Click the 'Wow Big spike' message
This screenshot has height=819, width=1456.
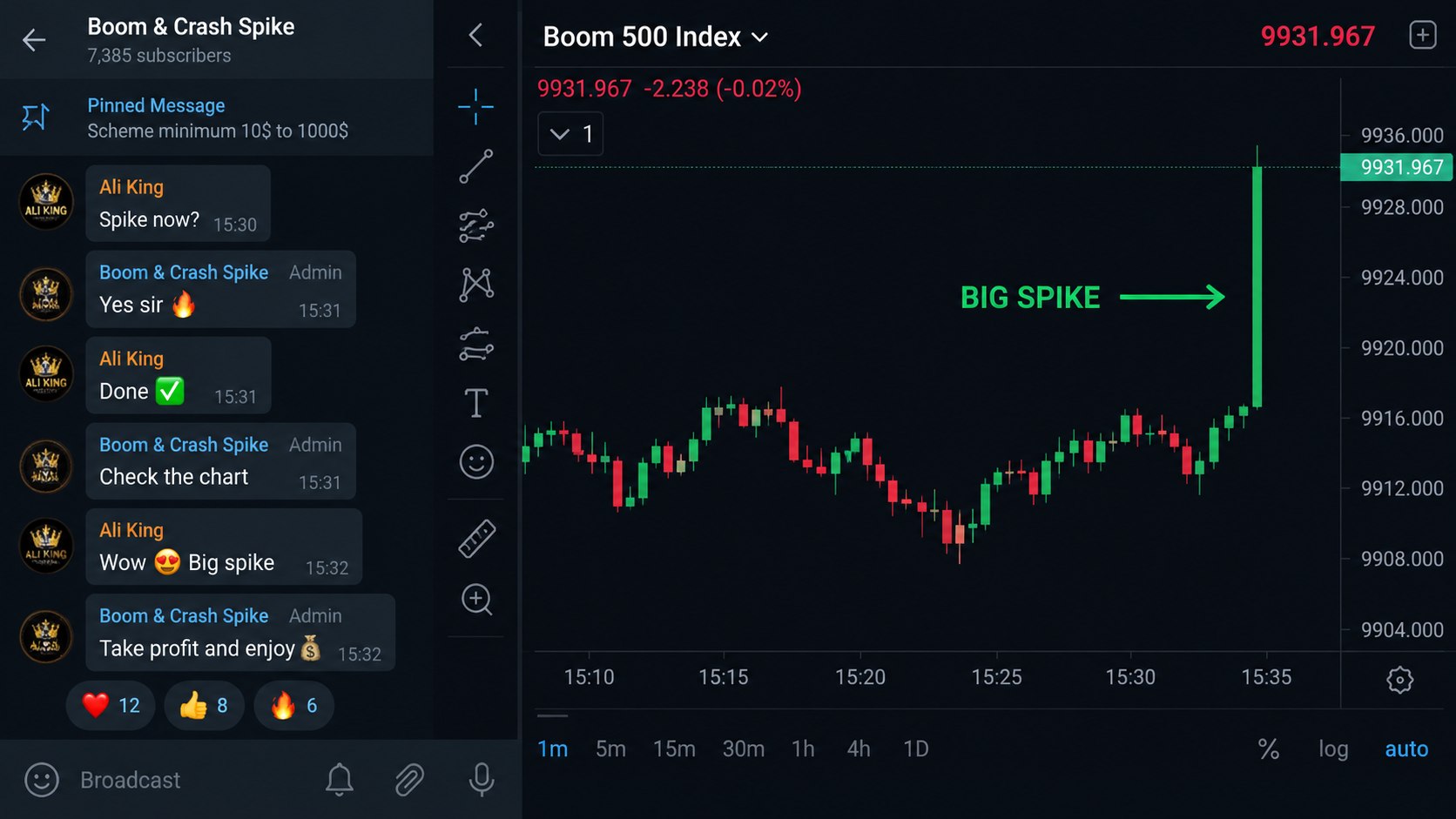click(x=224, y=547)
